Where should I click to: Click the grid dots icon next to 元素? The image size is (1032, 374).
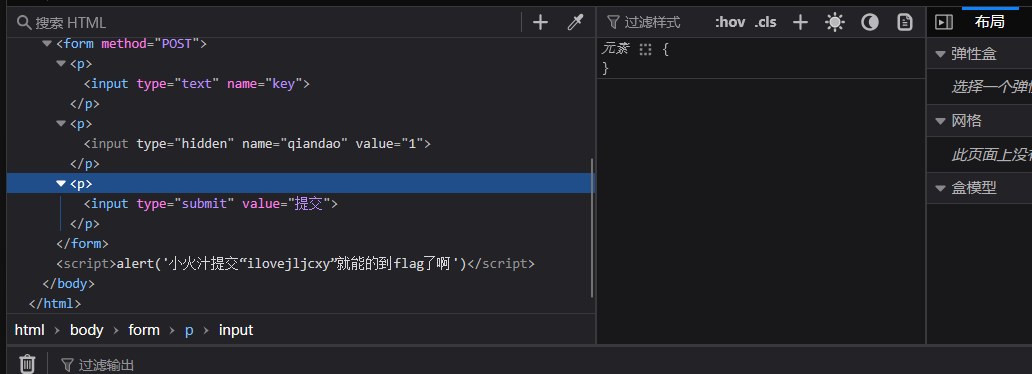(645, 49)
